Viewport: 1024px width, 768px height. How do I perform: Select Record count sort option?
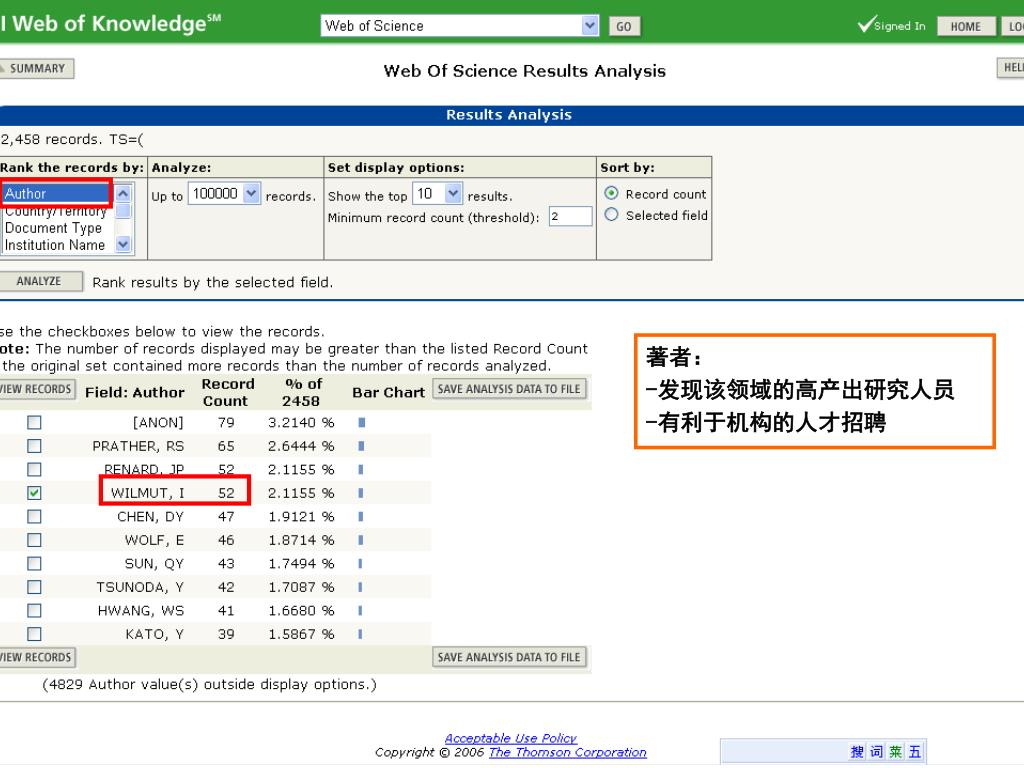coord(611,193)
